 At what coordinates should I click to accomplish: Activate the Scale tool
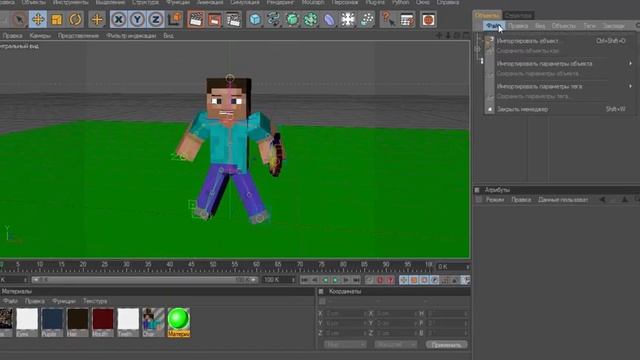tap(56, 19)
